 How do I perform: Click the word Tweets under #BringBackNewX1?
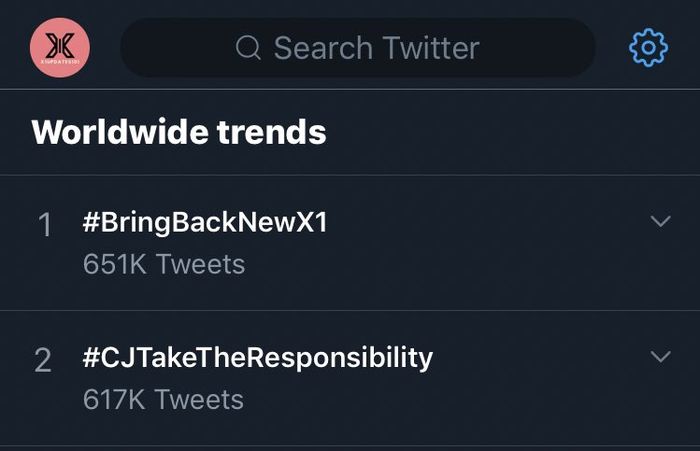coord(200,264)
